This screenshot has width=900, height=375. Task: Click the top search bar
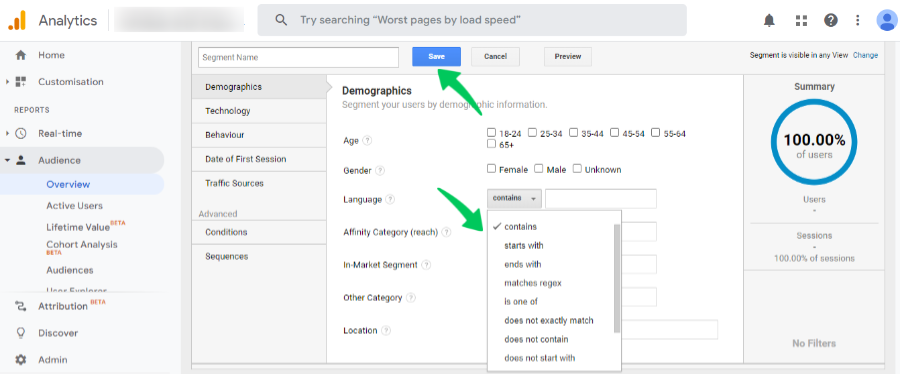pos(472,20)
